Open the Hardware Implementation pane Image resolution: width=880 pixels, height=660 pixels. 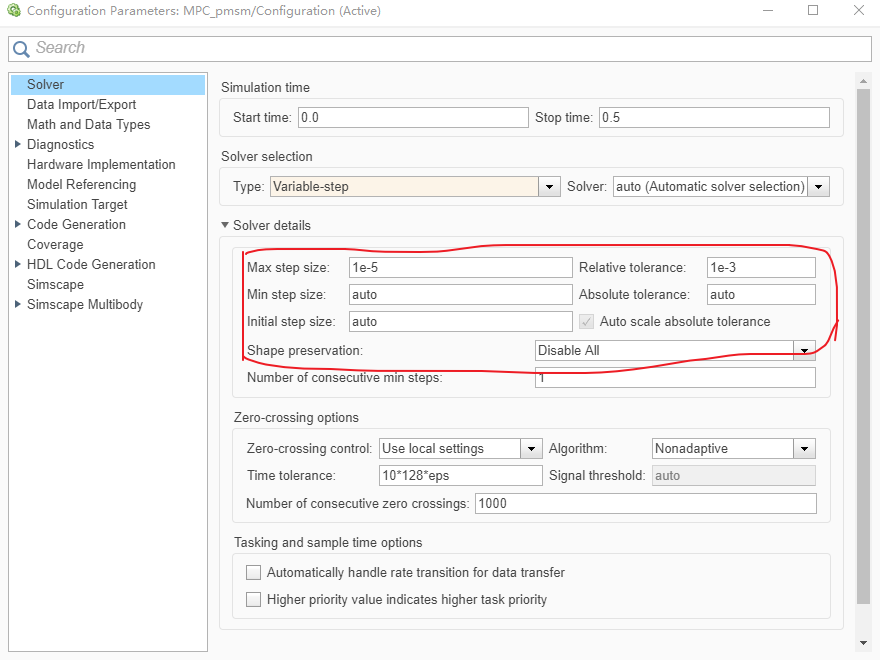[101, 164]
